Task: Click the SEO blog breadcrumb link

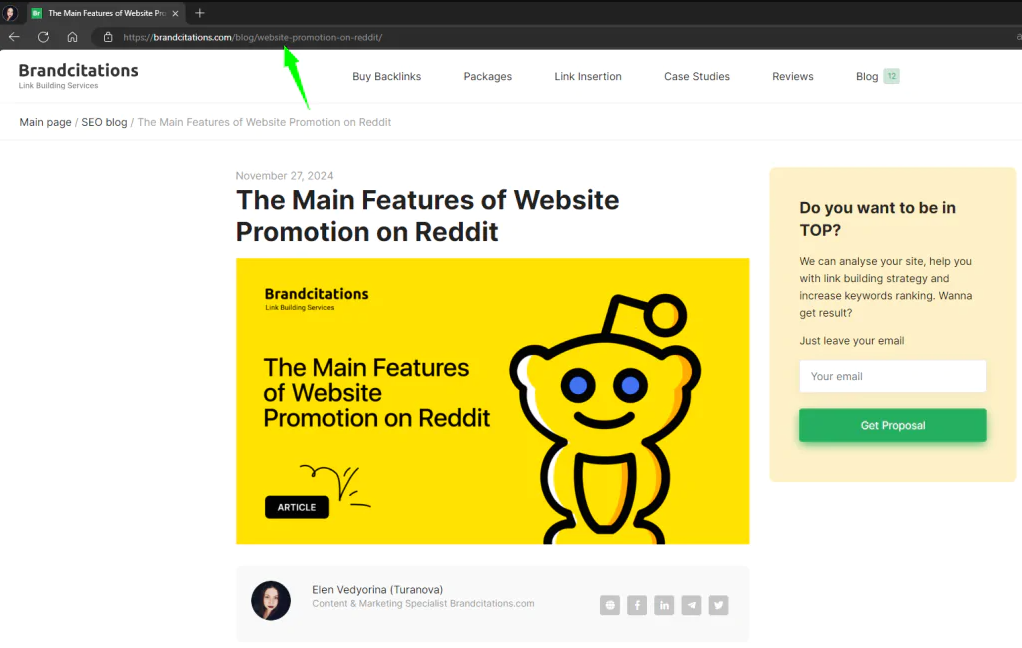Action: click(104, 122)
